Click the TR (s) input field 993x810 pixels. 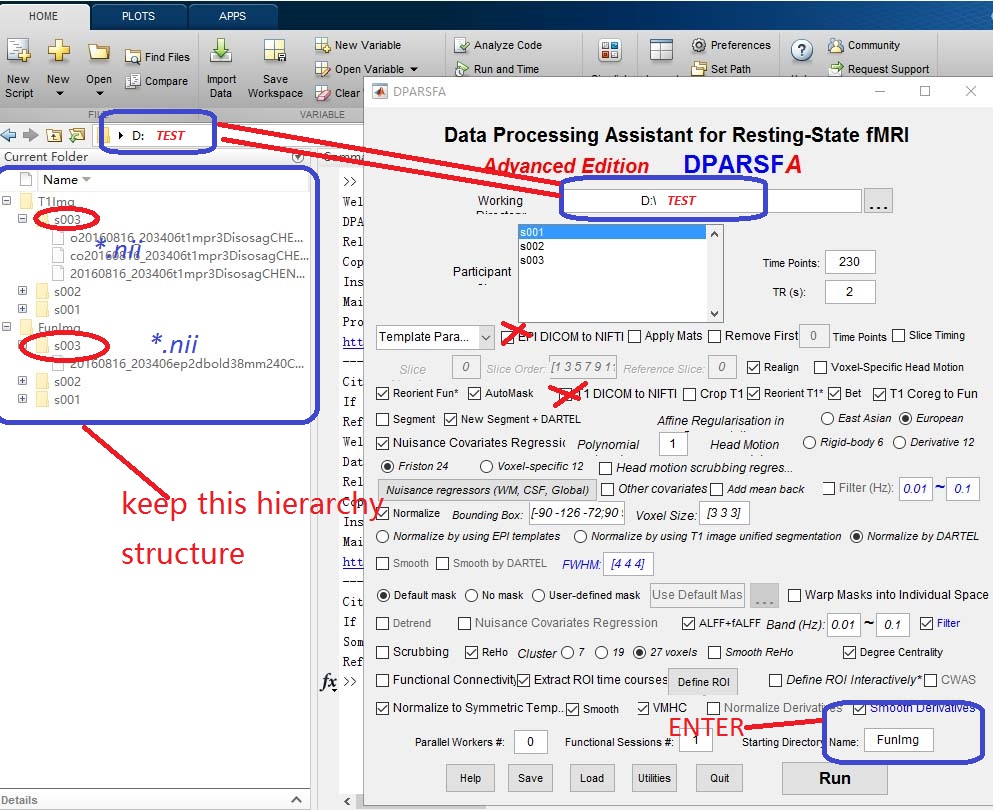[850, 292]
